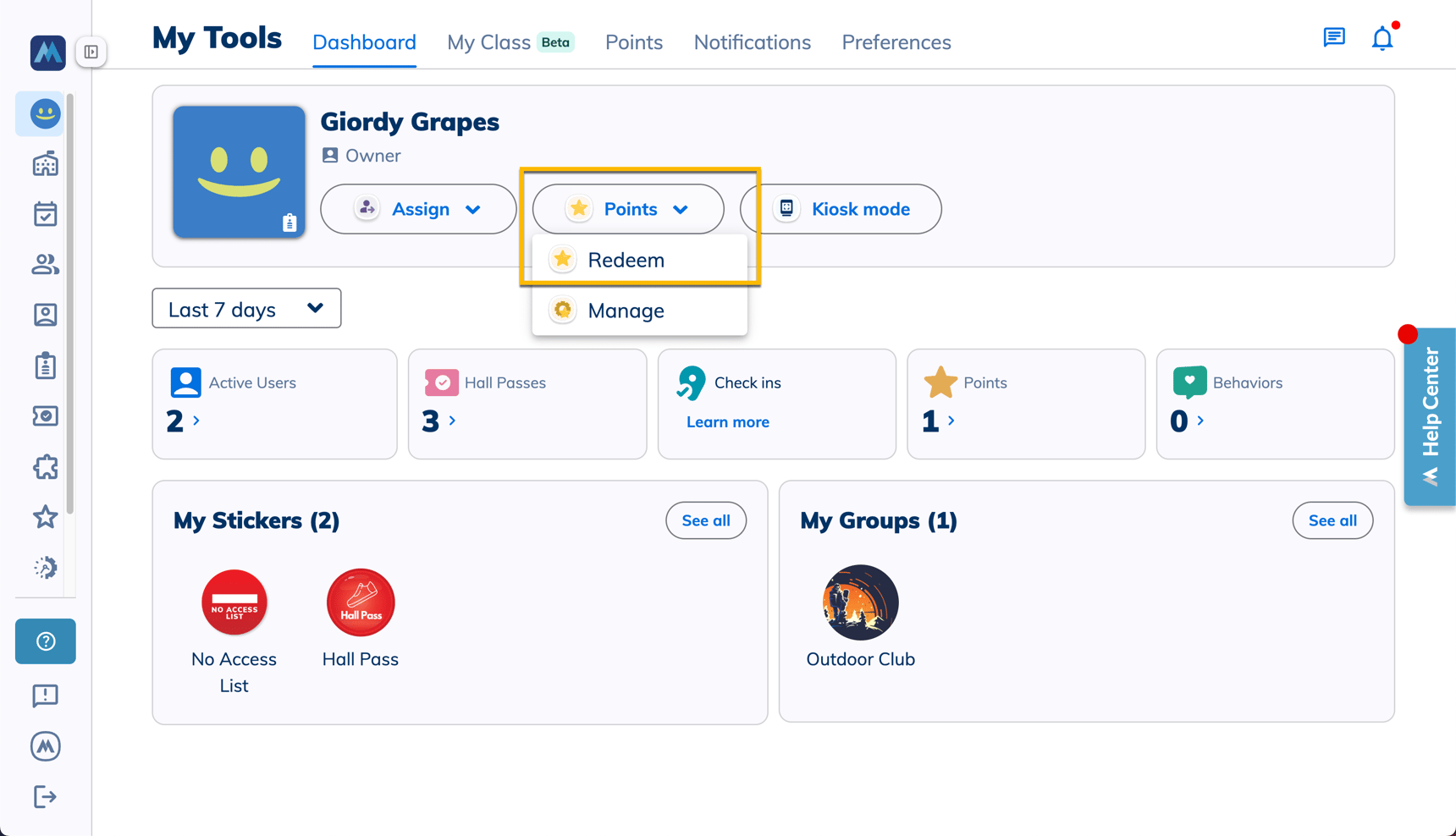
Task: Select the puzzle piece integrations icon
Action: (45, 467)
